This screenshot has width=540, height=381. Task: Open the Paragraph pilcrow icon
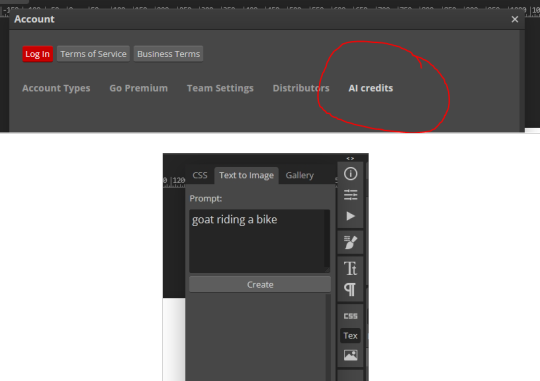tap(350, 289)
